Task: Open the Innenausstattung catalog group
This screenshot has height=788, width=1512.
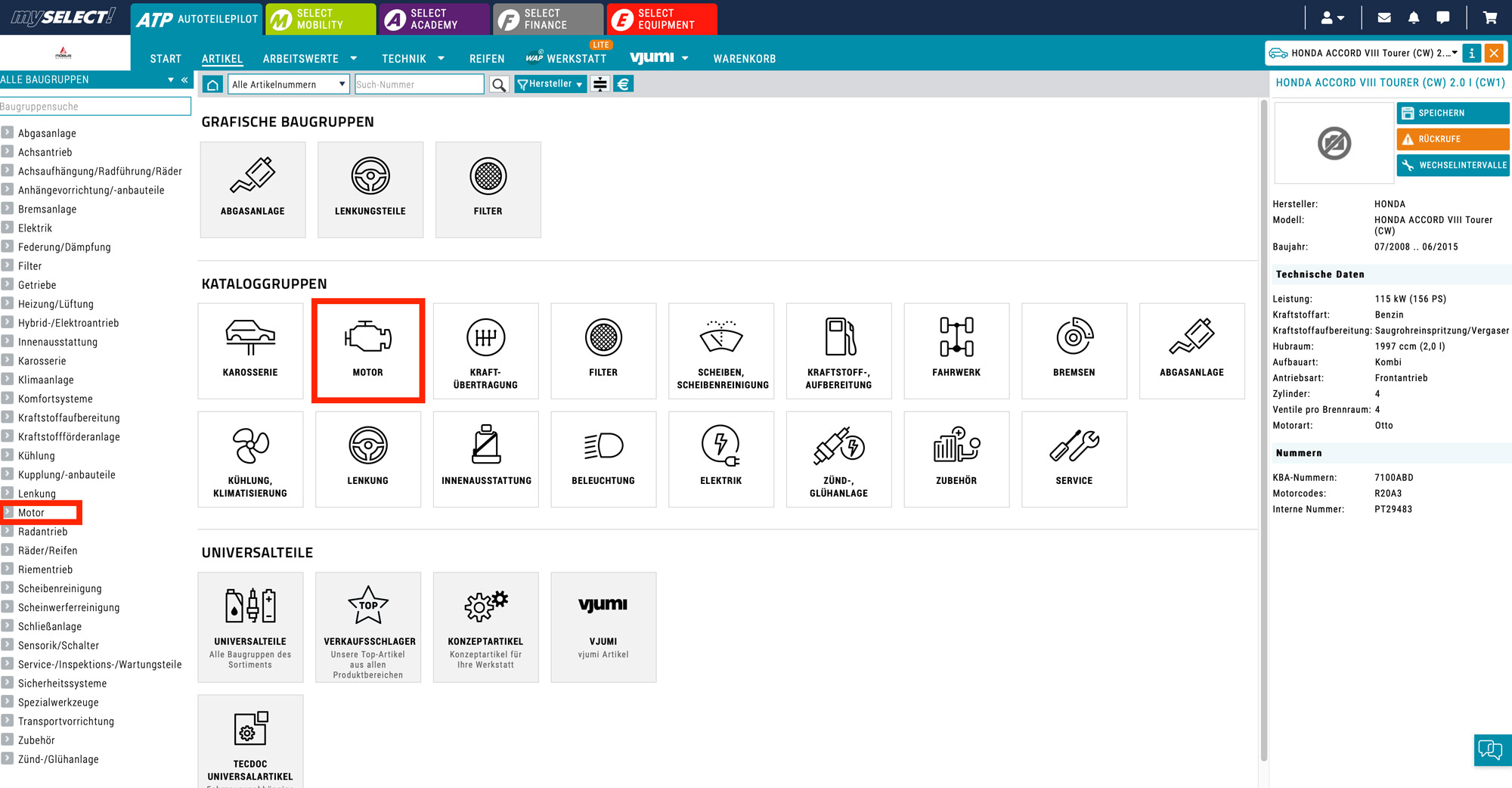Action: 486,459
